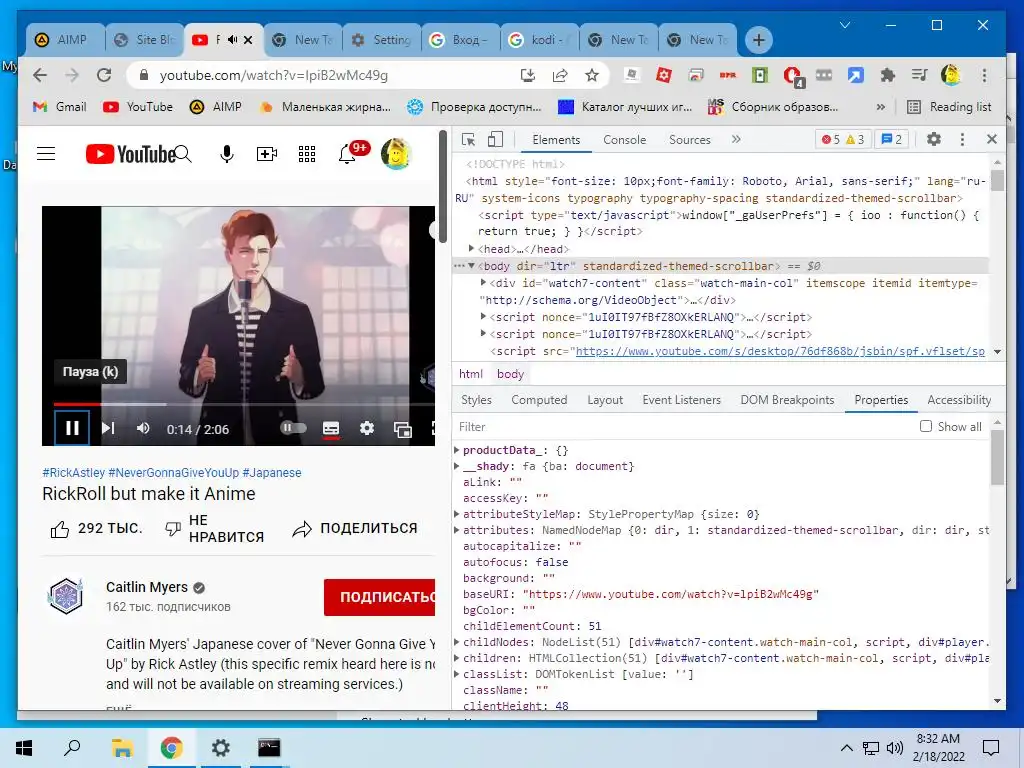The image size is (1024, 768).
Task: Expand the childNodes NodeList property
Action: 457,642
